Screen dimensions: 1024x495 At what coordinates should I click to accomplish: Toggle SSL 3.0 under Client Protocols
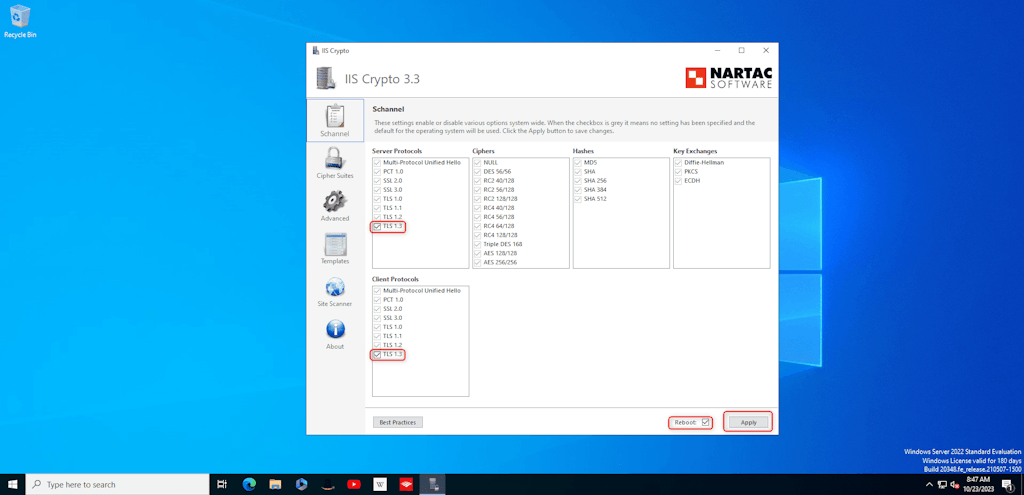(377, 317)
